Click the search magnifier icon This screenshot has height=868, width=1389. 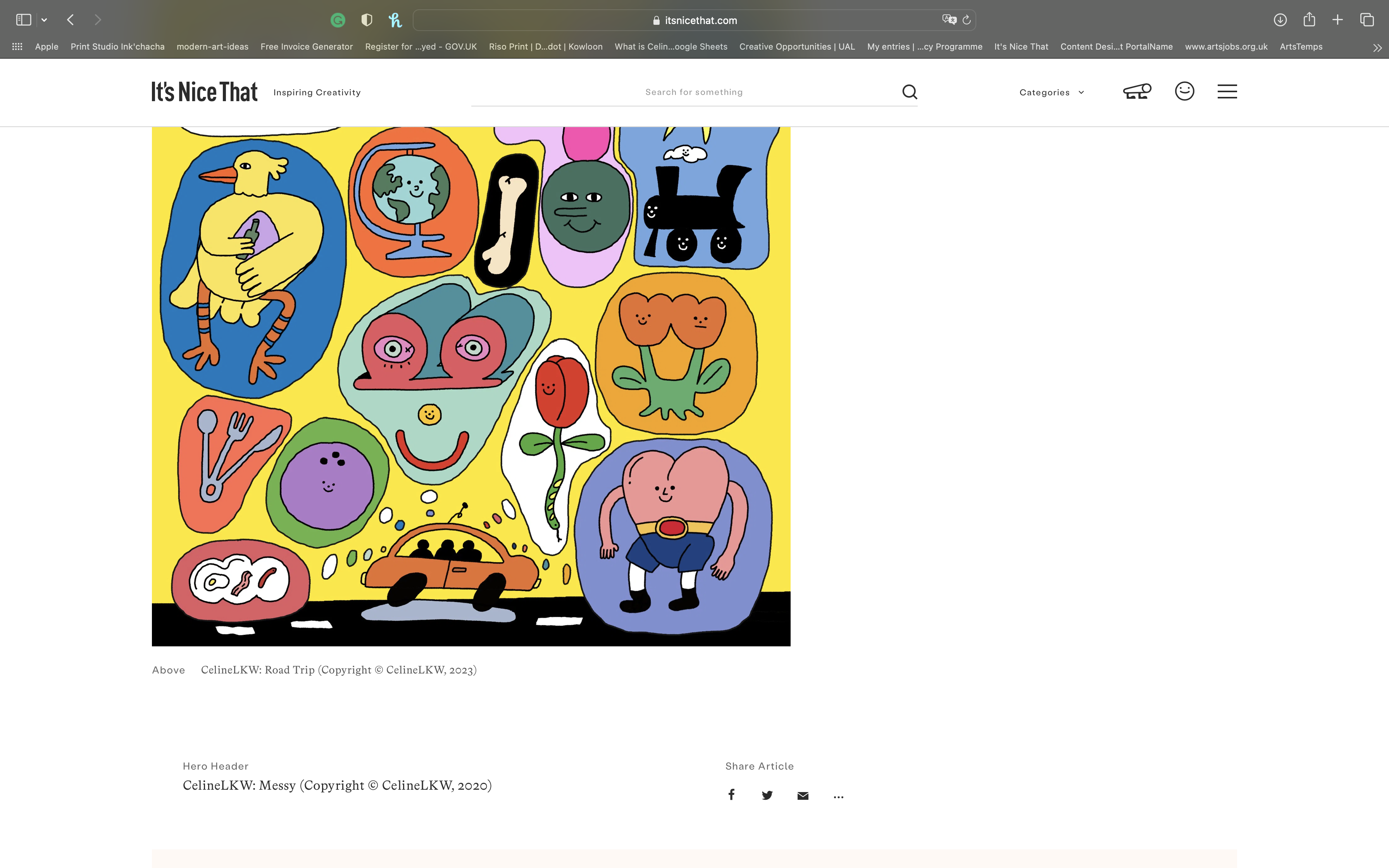[x=909, y=92]
